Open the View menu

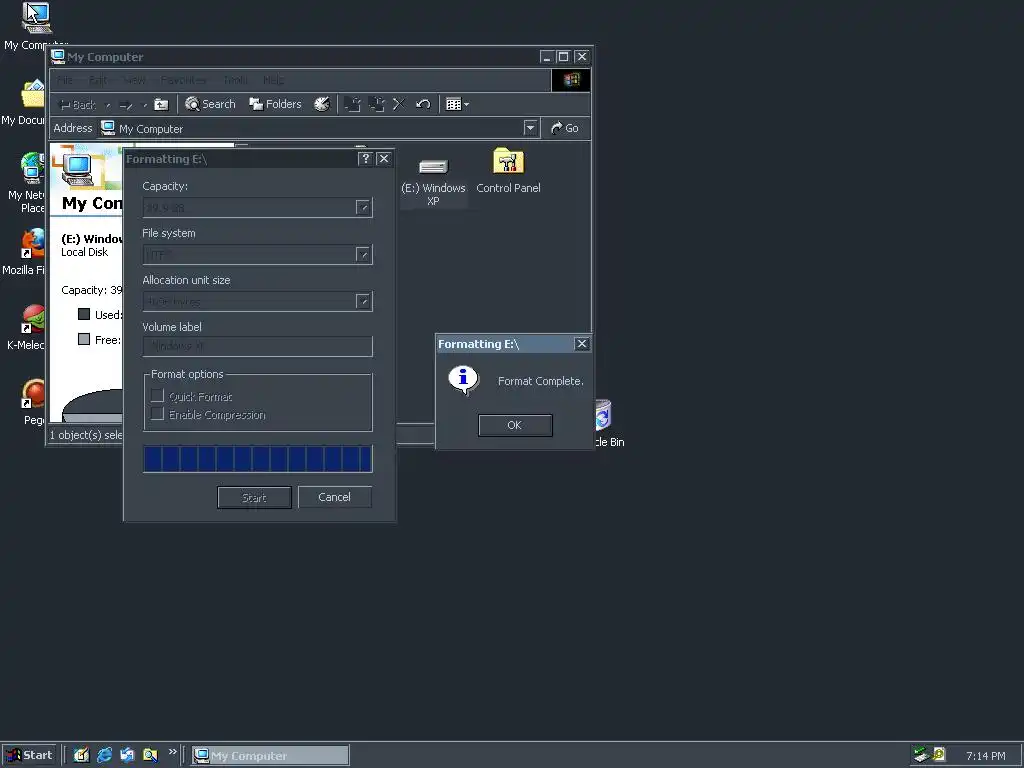(135, 80)
